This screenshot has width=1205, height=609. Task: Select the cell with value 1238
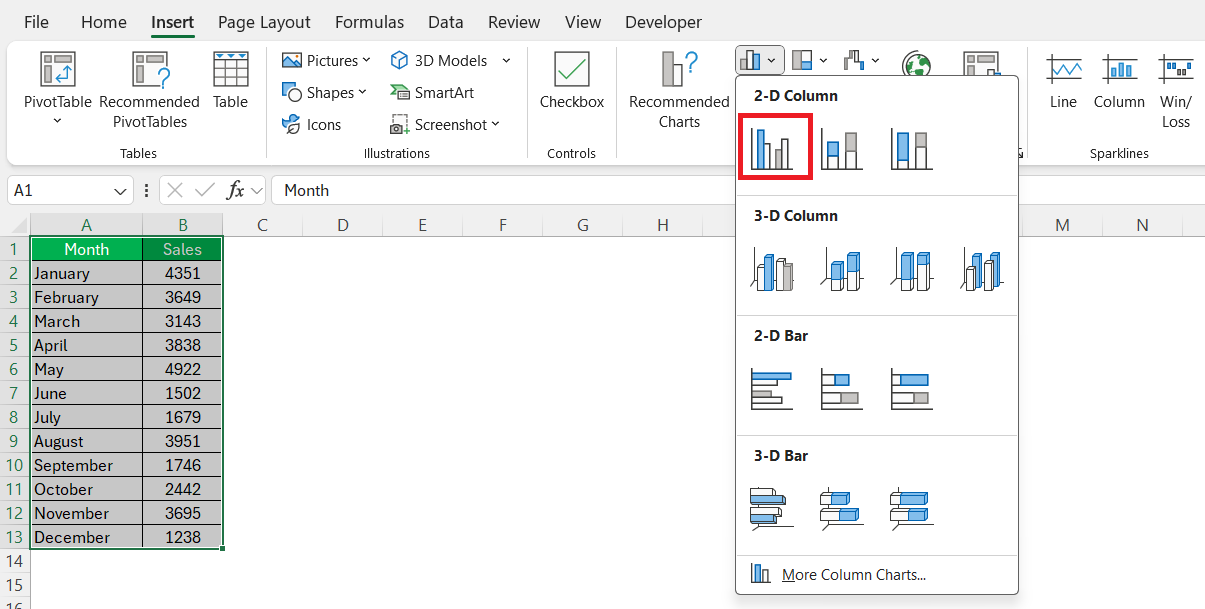(183, 537)
